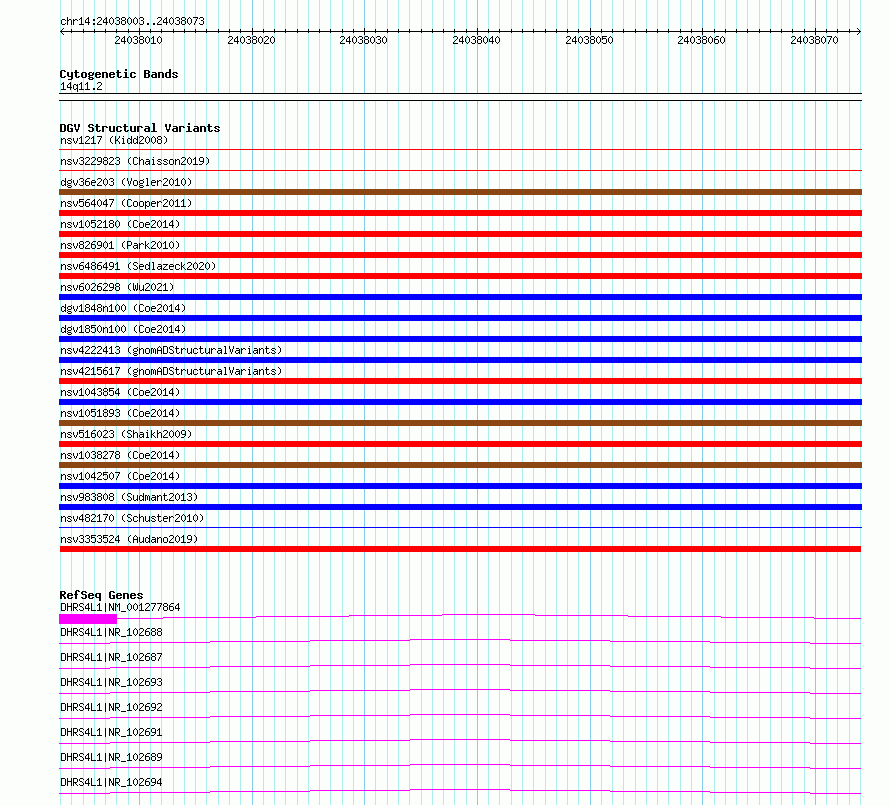Click the Cytogenetic Bands track title
This screenshot has height=805, width=890.
[119, 74]
